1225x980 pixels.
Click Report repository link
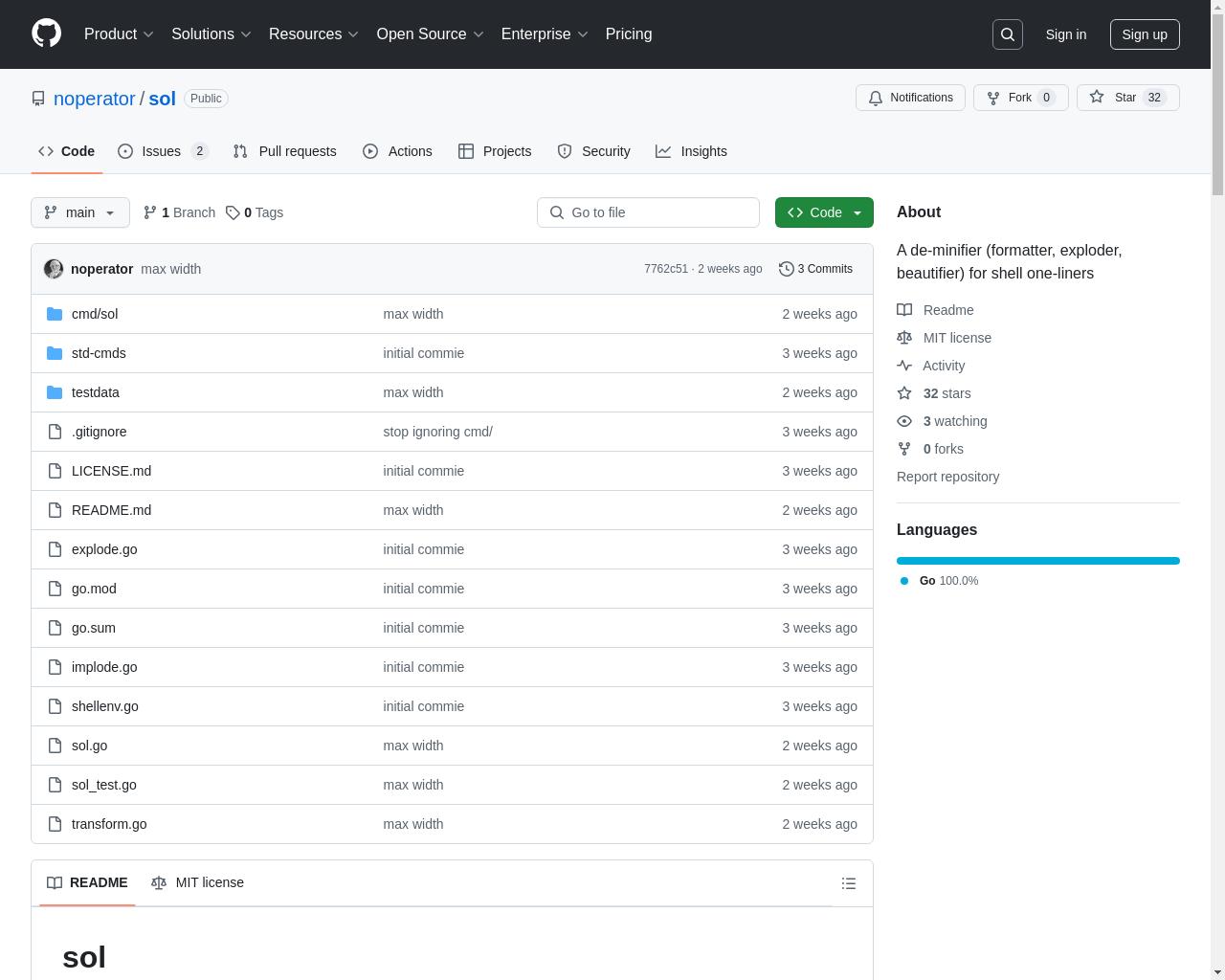[947, 477]
